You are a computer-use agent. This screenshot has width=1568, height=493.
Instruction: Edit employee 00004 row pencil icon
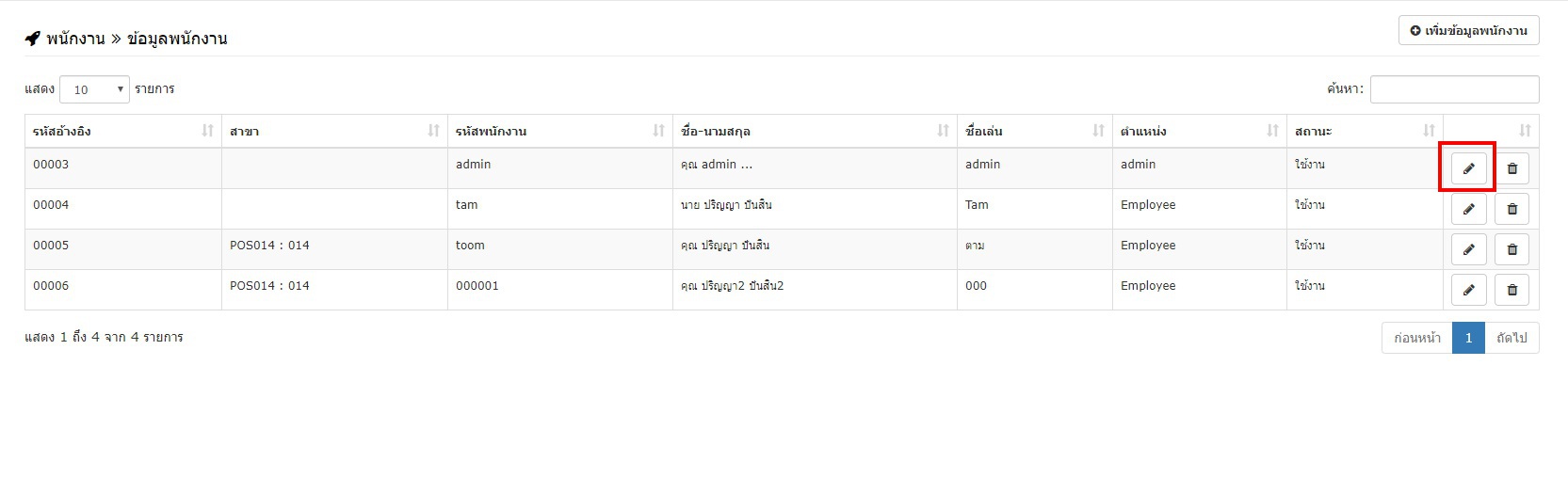tap(1468, 209)
